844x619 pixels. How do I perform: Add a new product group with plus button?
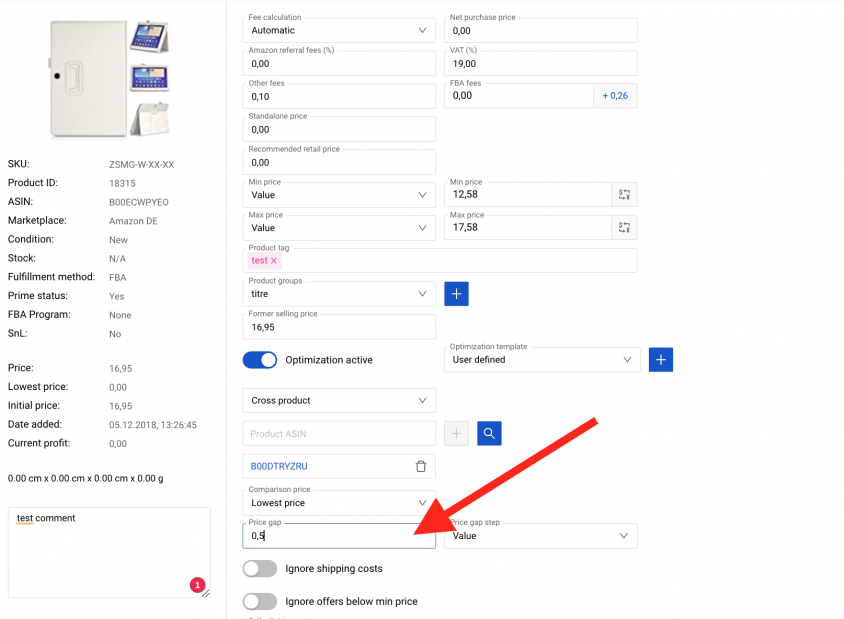456,294
